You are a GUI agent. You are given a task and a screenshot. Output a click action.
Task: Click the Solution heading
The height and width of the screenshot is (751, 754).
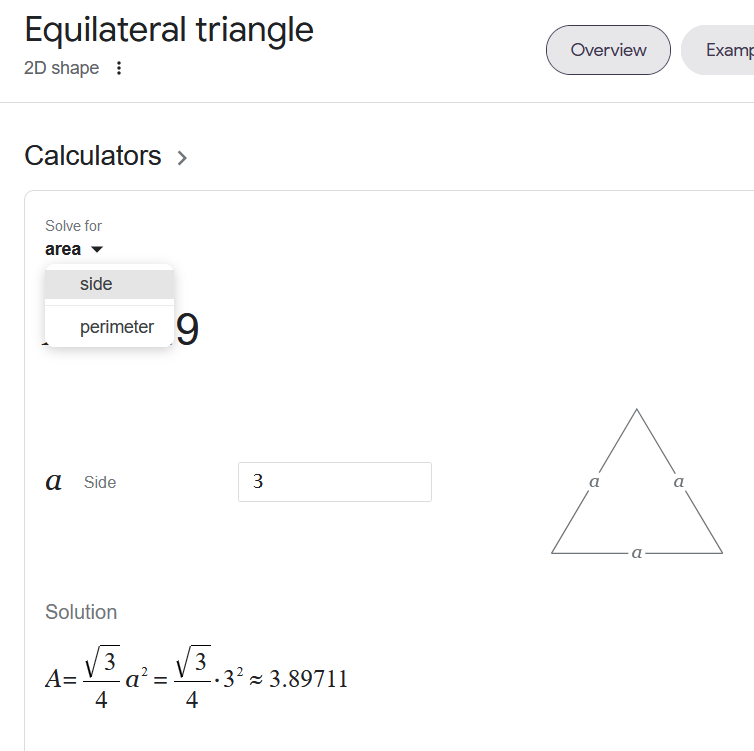pyautogui.click(x=81, y=612)
